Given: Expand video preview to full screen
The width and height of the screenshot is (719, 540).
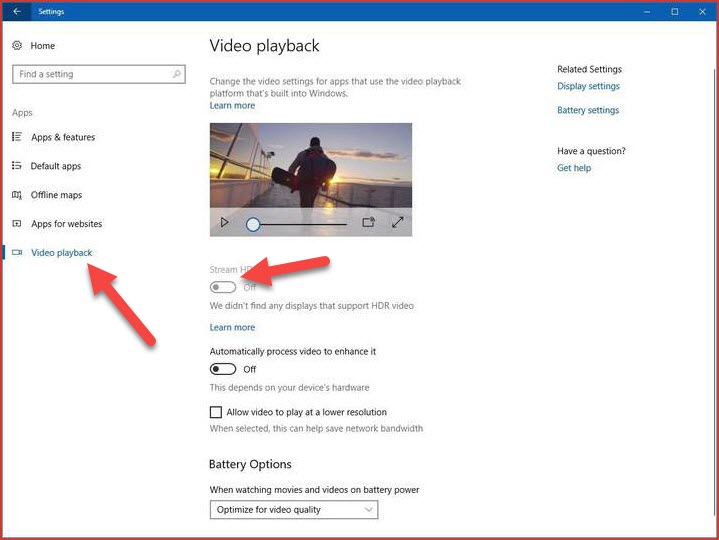Looking at the screenshot, I should (397, 223).
